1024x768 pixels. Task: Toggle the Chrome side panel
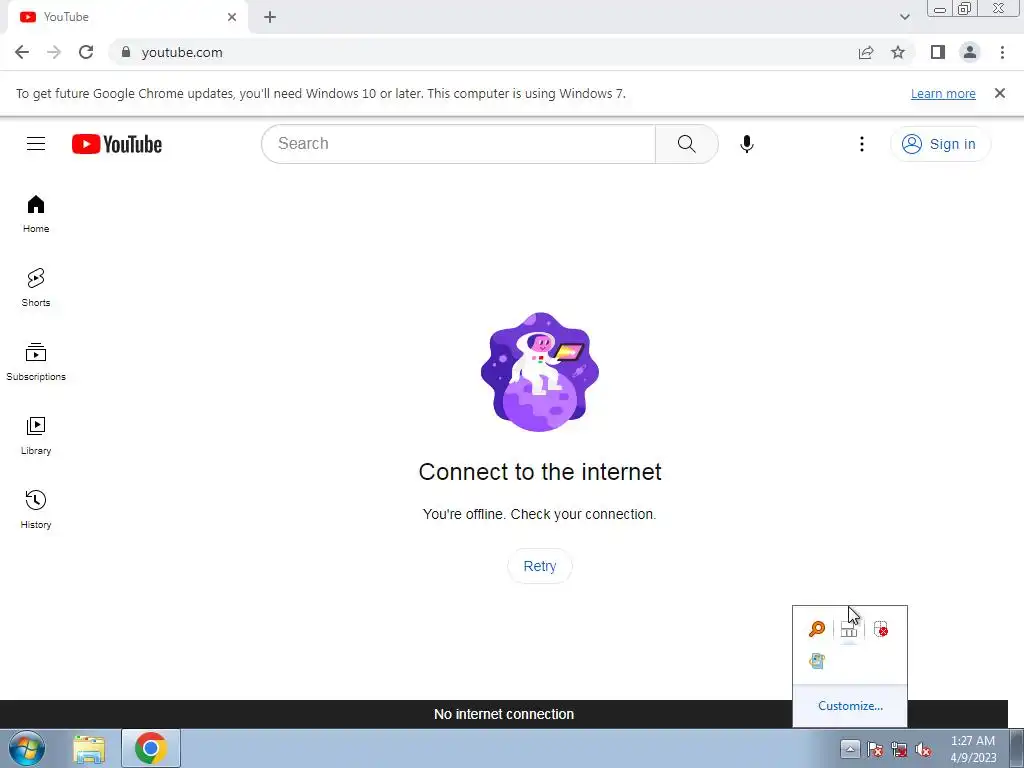coord(938,52)
